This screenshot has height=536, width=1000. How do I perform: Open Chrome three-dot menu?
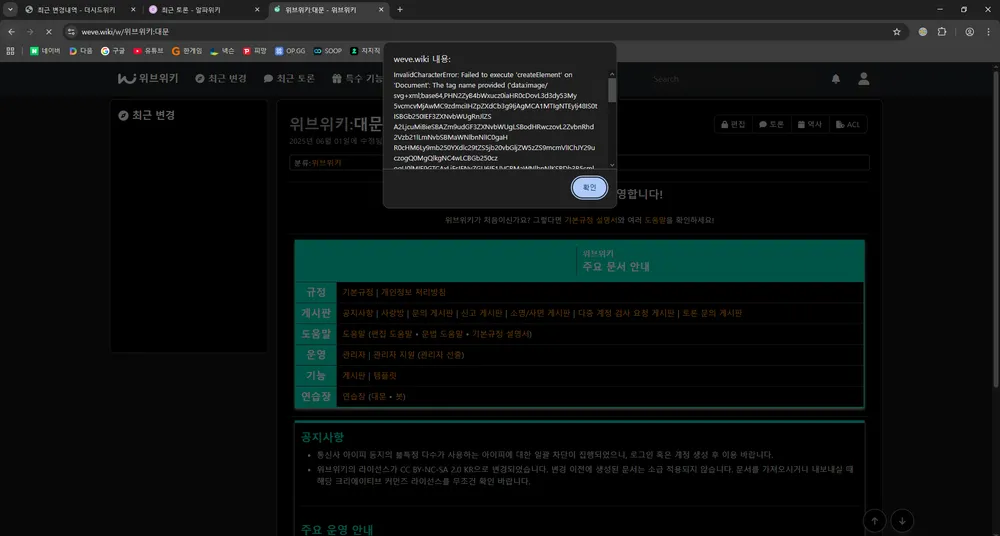coord(988,31)
